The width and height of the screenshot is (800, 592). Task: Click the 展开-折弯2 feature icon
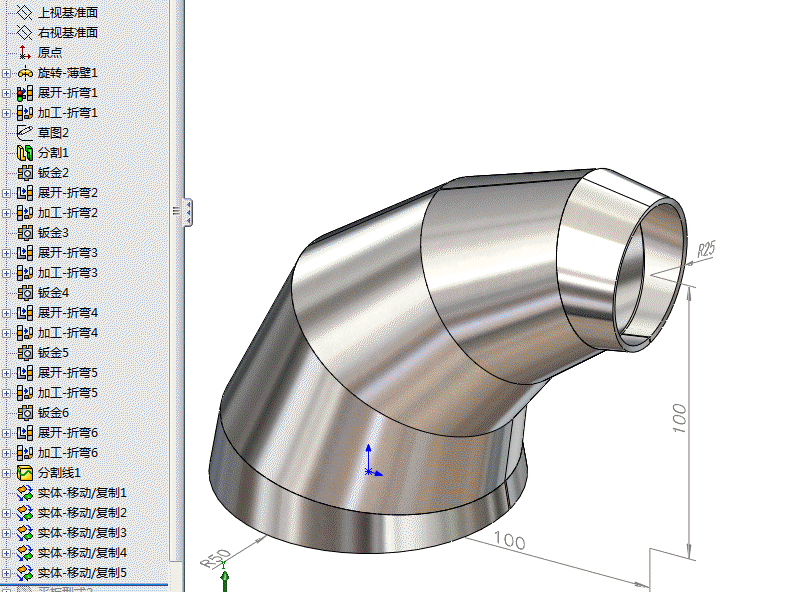(24, 193)
